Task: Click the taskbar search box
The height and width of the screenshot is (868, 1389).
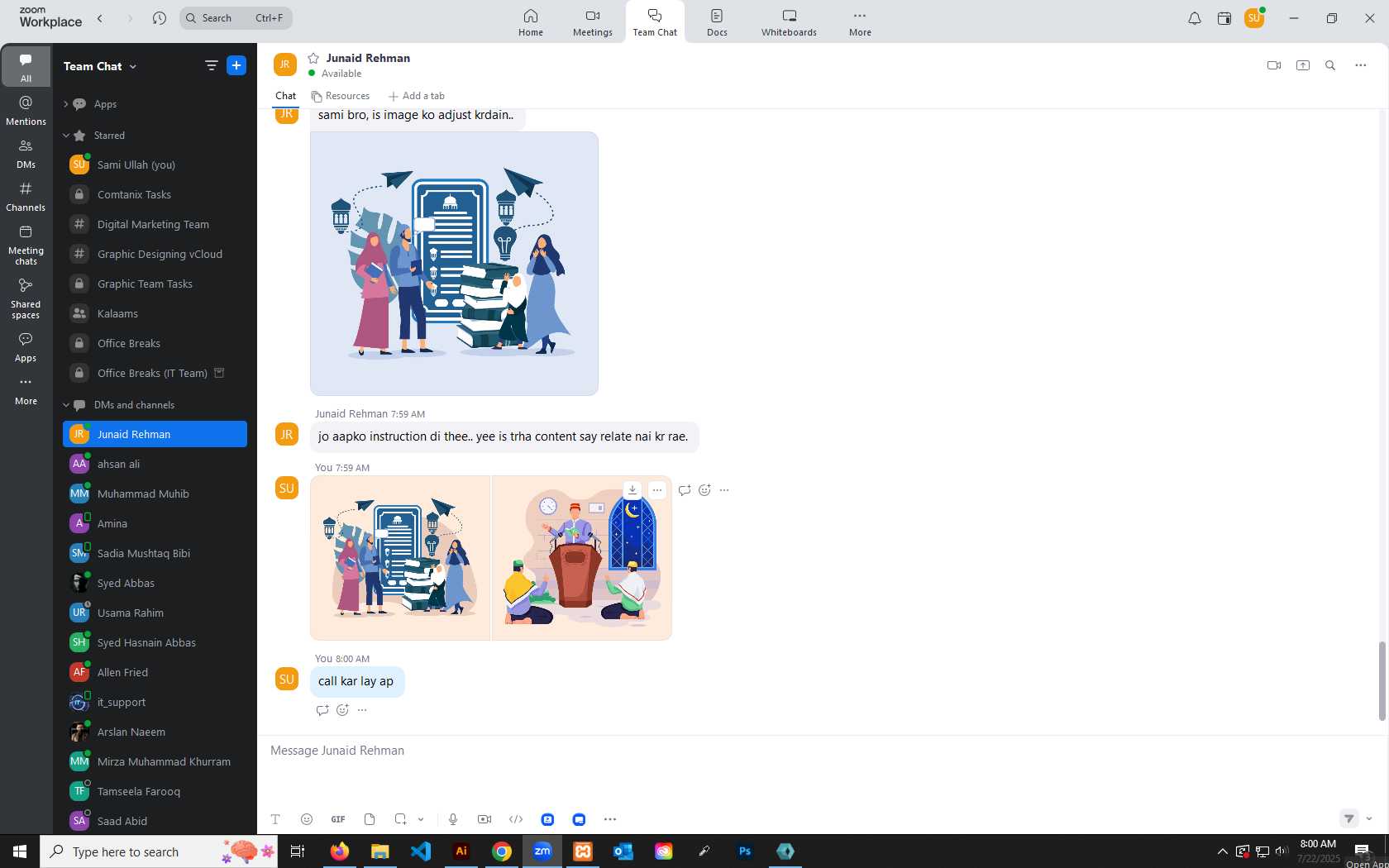Action: point(159,851)
